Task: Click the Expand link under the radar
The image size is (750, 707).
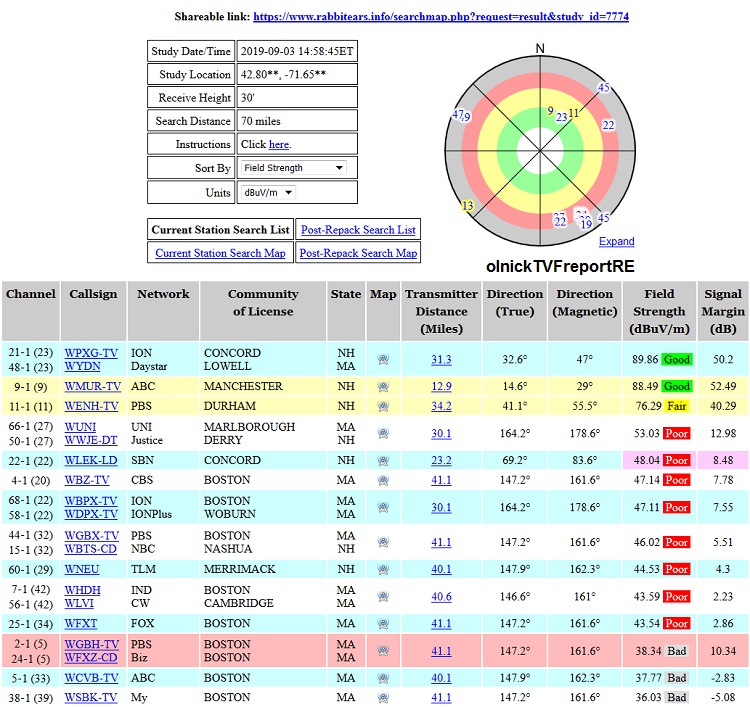Action: tap(616, 241)
